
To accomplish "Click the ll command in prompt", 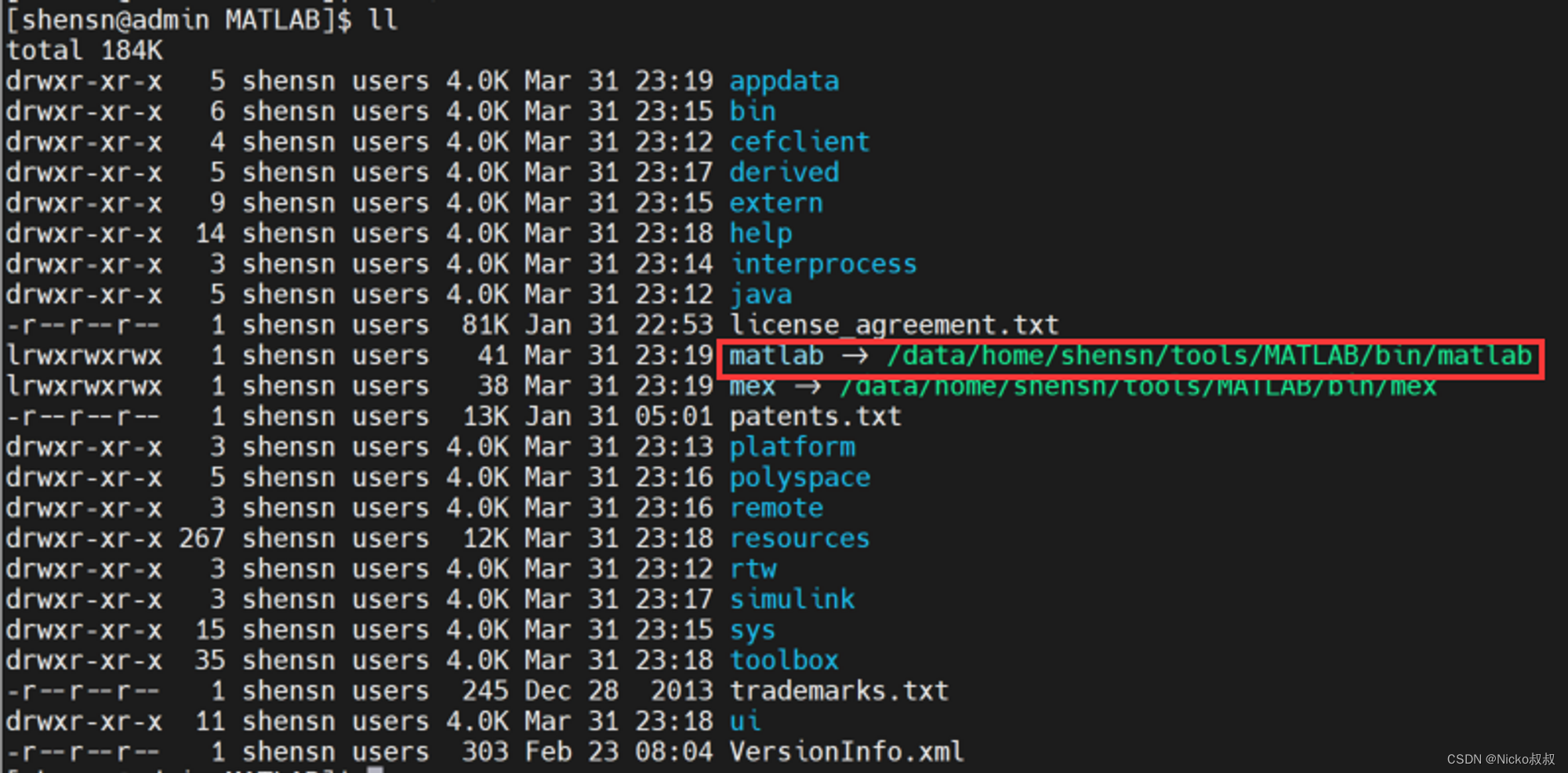I will pos(383,20).
